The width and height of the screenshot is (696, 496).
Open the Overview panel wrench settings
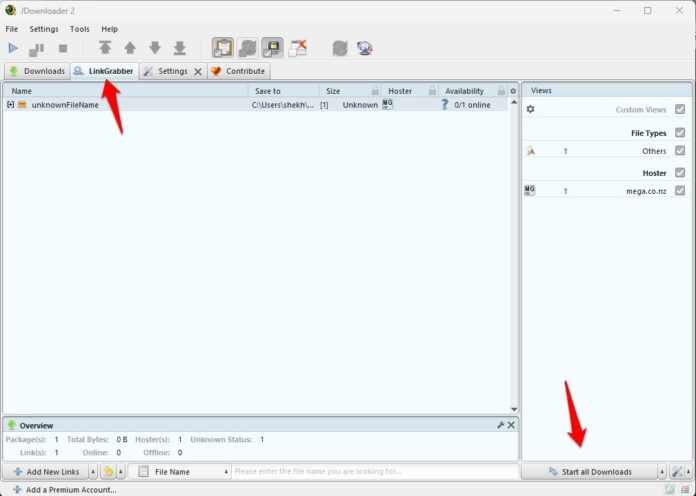point(500,425)
